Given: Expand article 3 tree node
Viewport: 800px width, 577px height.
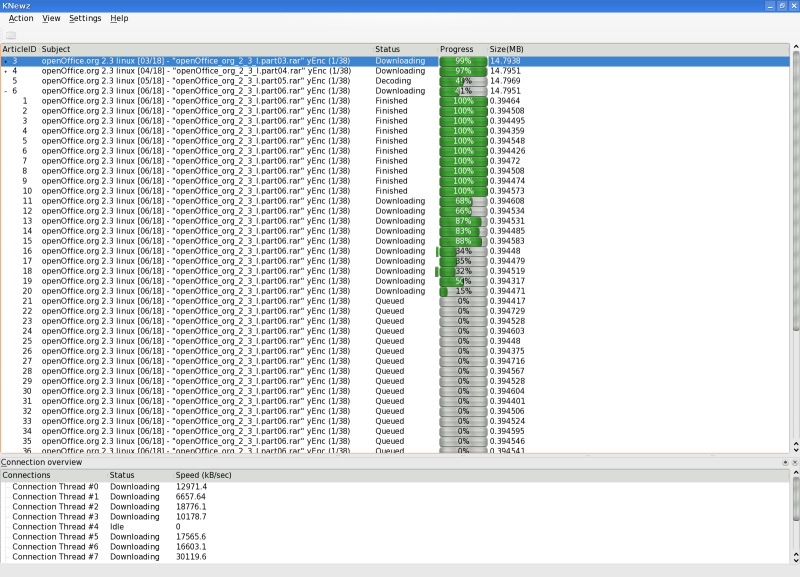Looking at the screenshot, I should pos(6,61).
